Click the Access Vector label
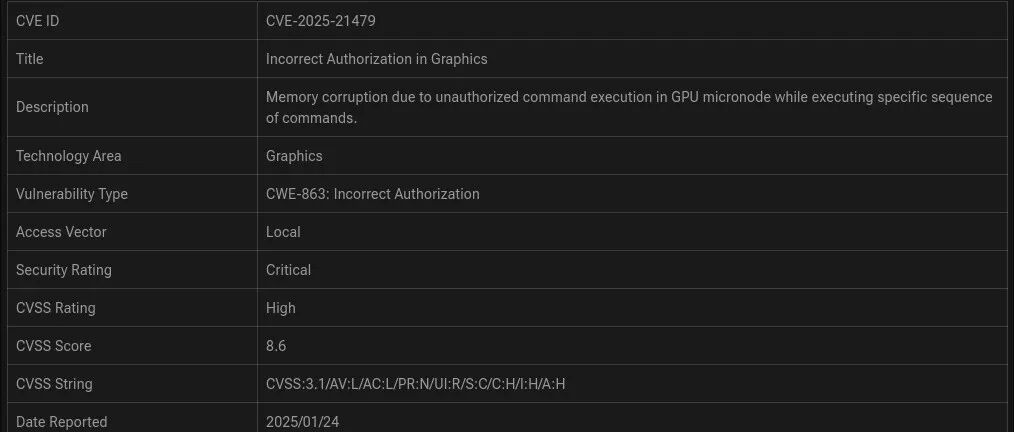1014x432 pixels. pos(61,232)
